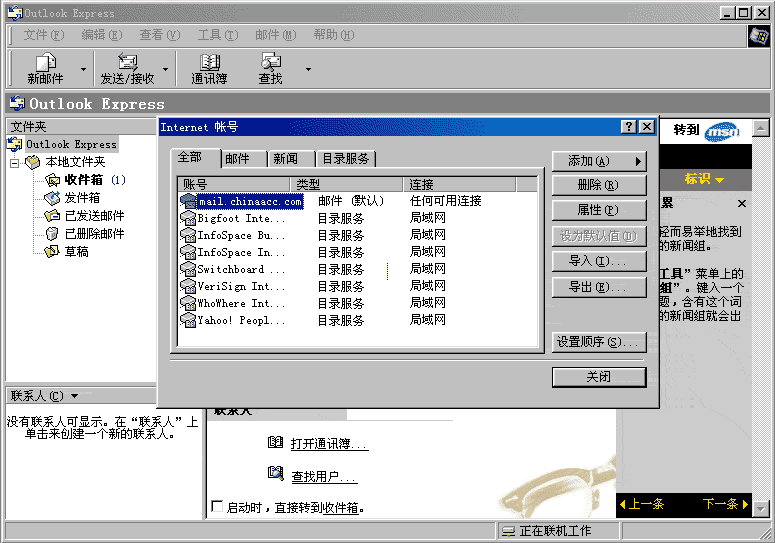Select the Bigfoot Inte... account name
The image size is (775, 543).
[x=241, y=218]
